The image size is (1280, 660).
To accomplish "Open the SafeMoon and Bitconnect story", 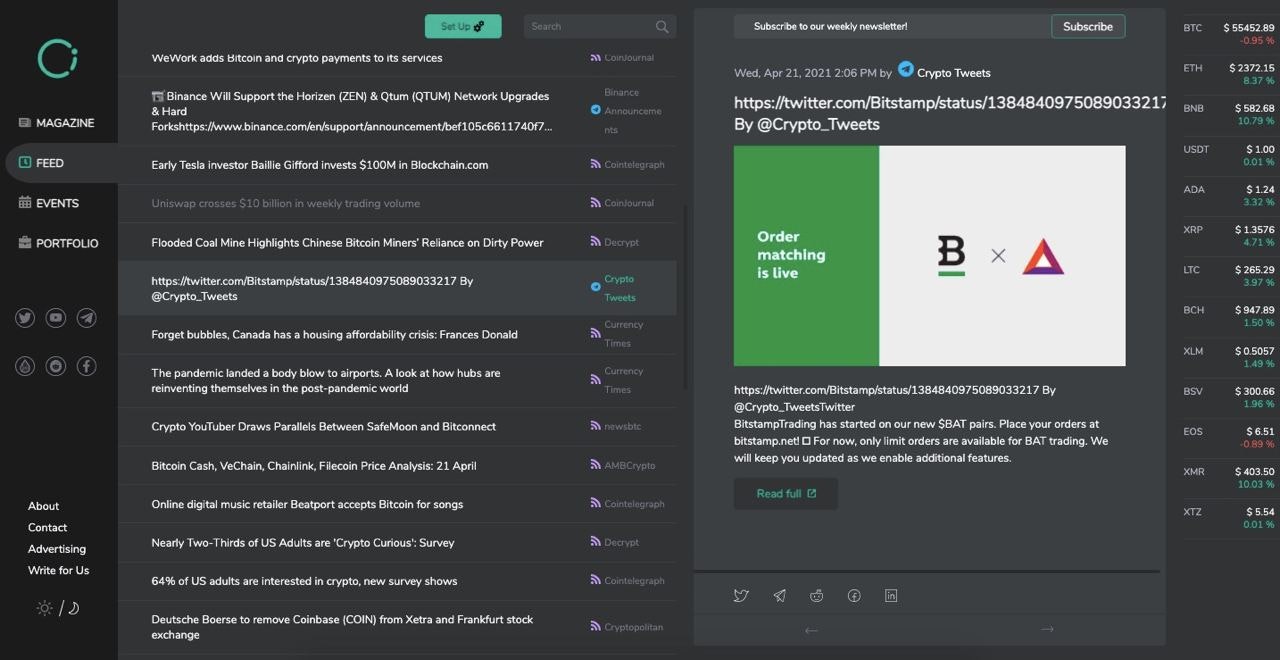I will (x=323, y=427).
